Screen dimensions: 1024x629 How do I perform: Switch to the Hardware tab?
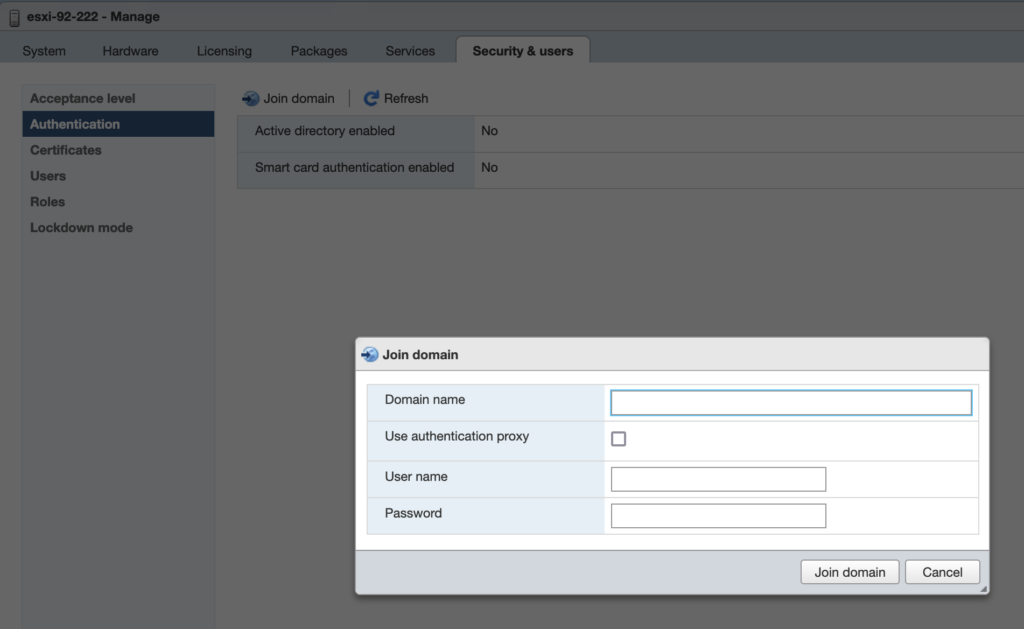click(x=131, y=51)
